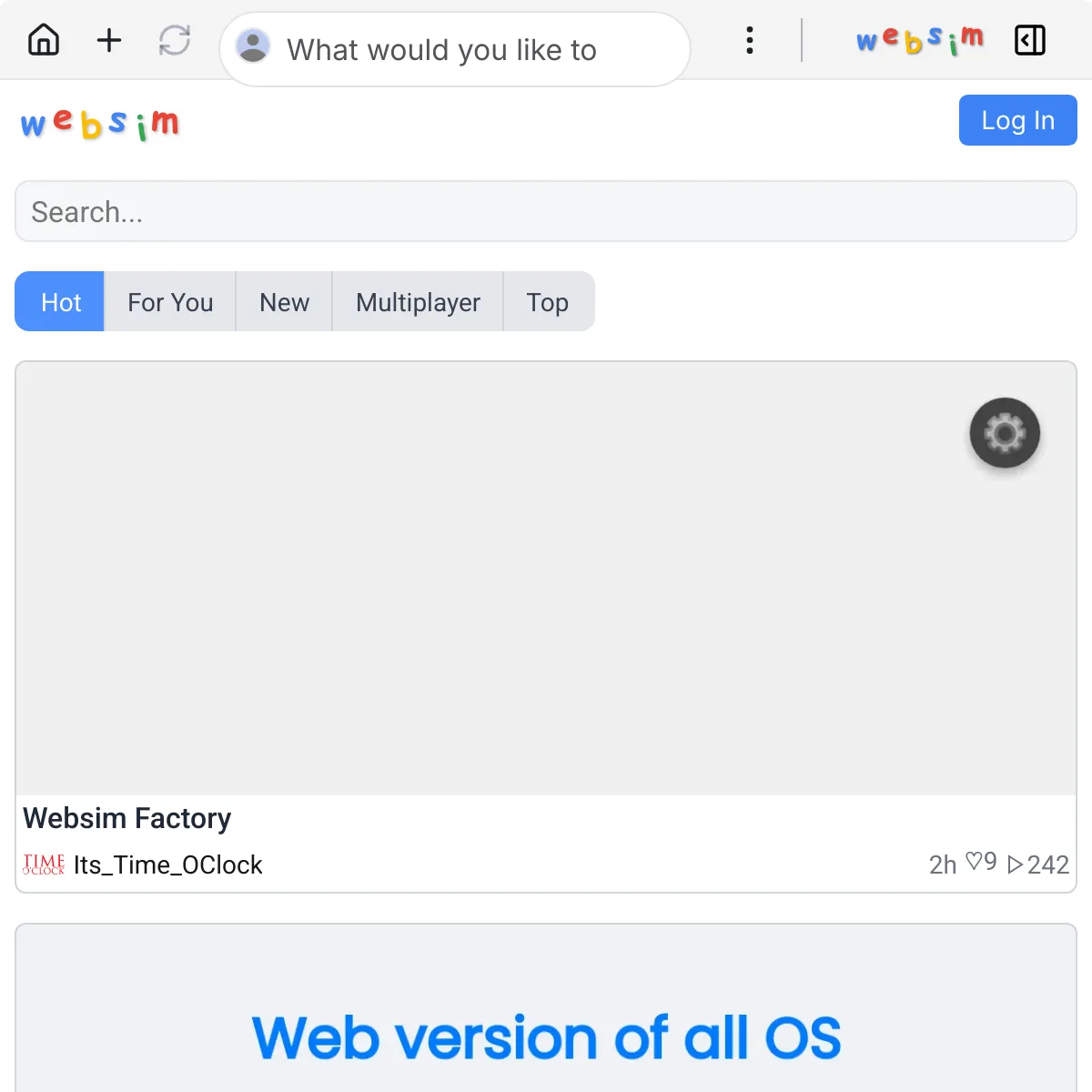Click into the Search field
The image size is (1092, 1092).
pos(546,211)
